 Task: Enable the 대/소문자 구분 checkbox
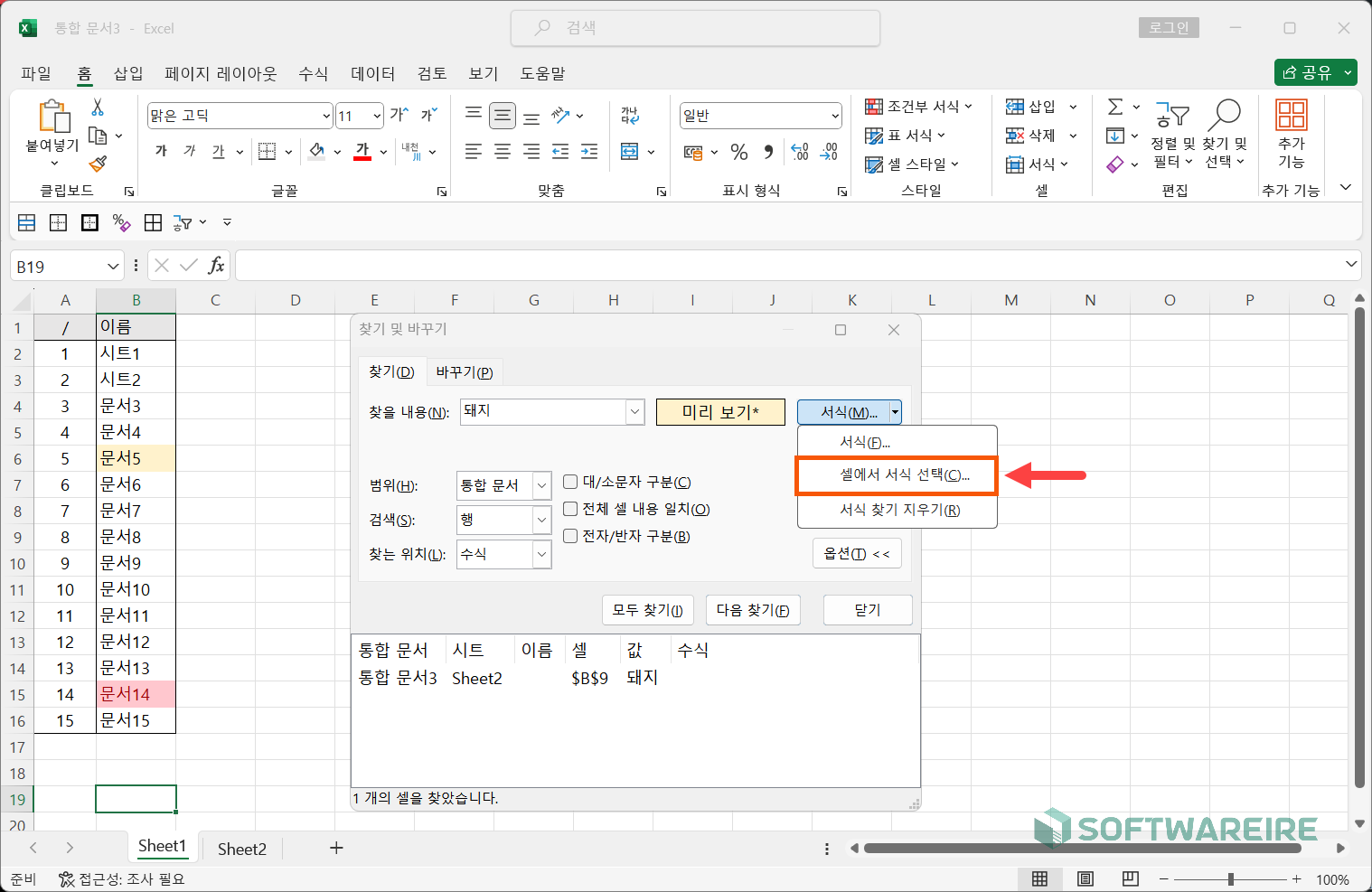coord(570,482)
